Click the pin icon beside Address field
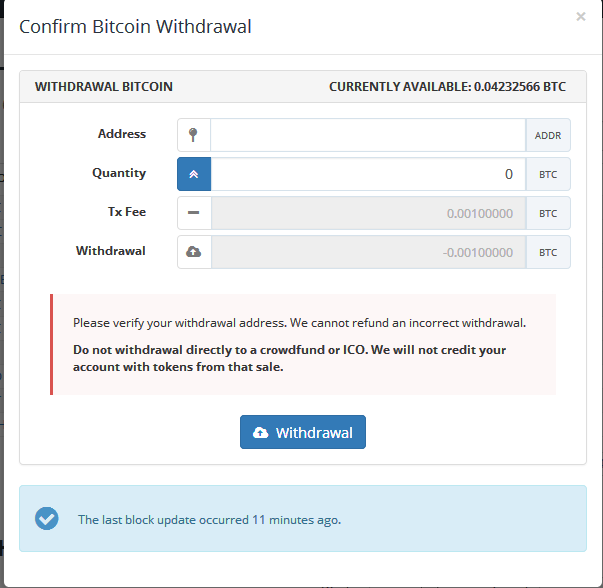Screen dimensions: 603x588 click(x=194, y=135)
